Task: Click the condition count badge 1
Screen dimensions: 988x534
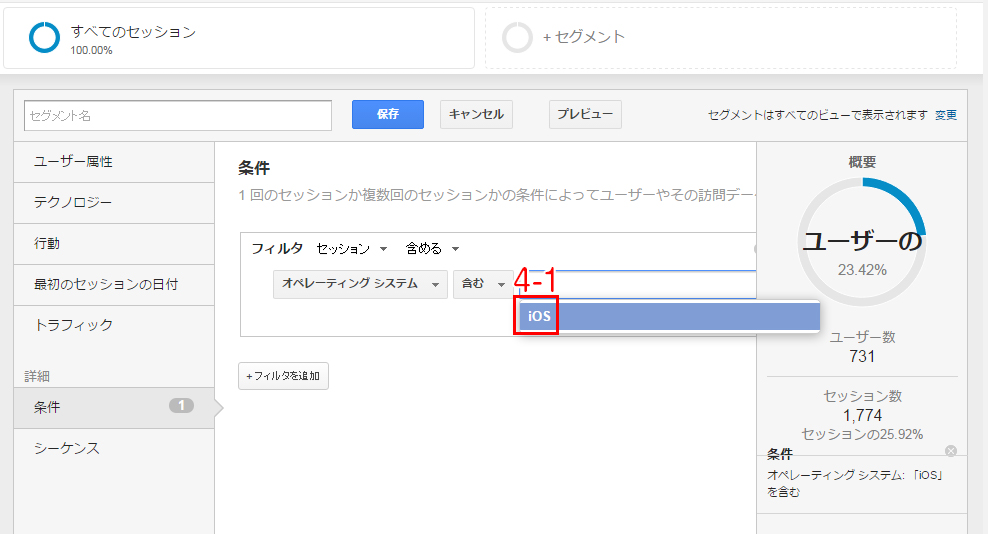Action: pyautogui.click(x=181, y=405)
